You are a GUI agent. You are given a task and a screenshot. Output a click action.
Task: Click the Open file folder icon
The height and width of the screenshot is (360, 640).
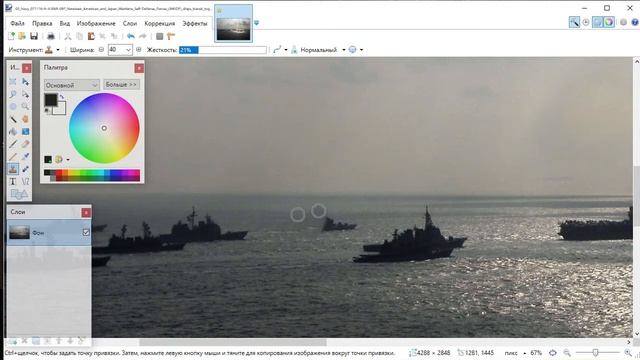click(x=22, y=36)
